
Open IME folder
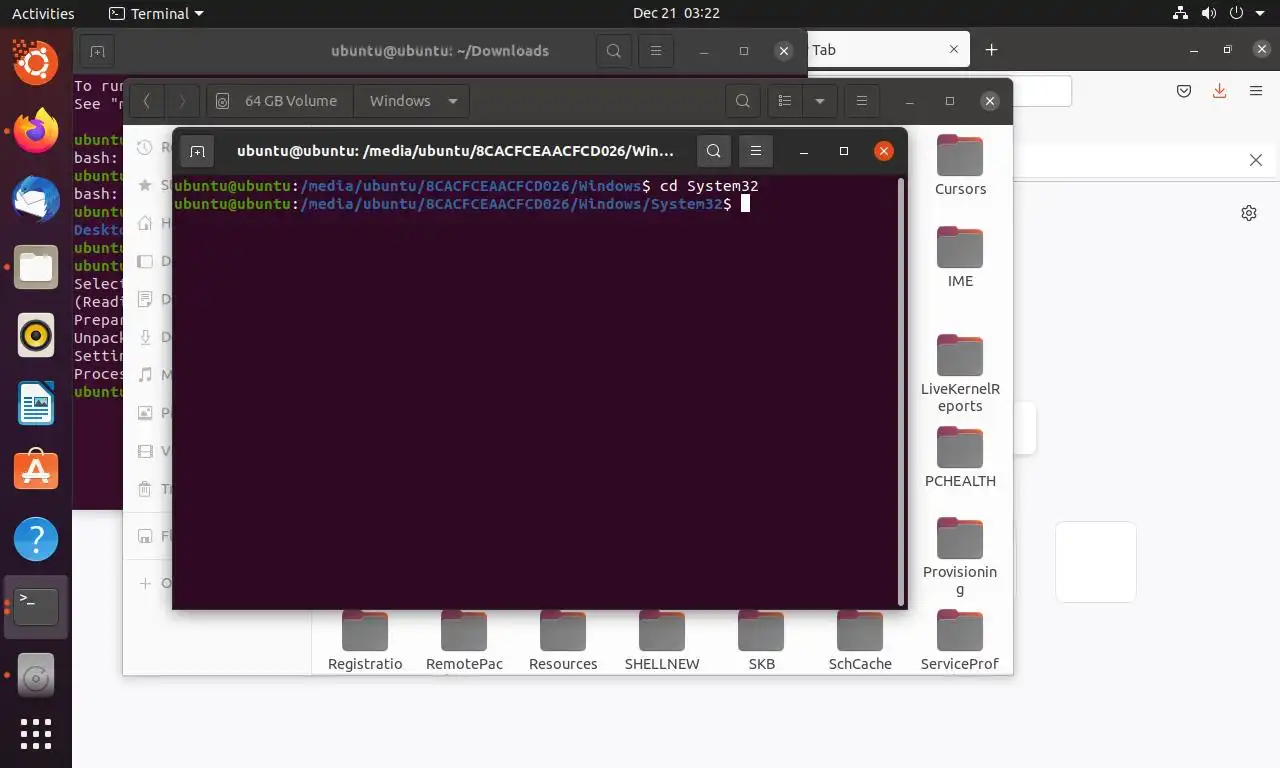(960, 258)
